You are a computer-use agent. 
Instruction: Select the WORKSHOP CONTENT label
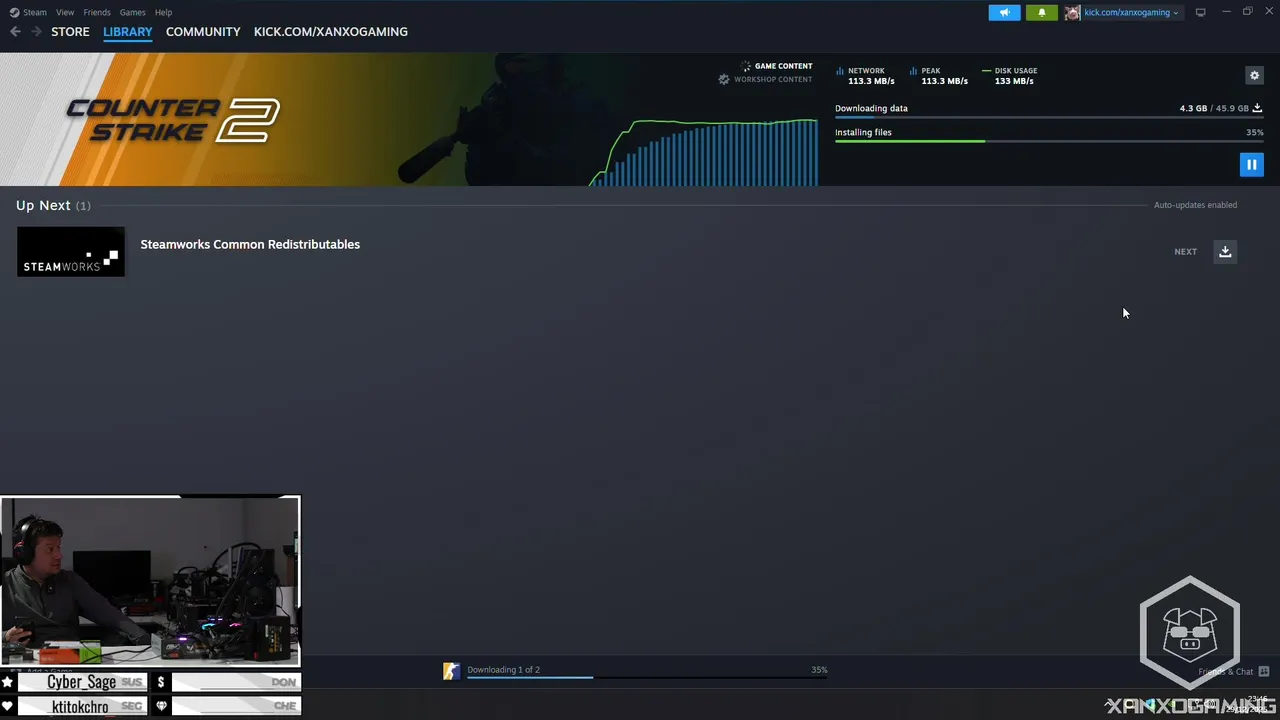click(x=773, y=79)
